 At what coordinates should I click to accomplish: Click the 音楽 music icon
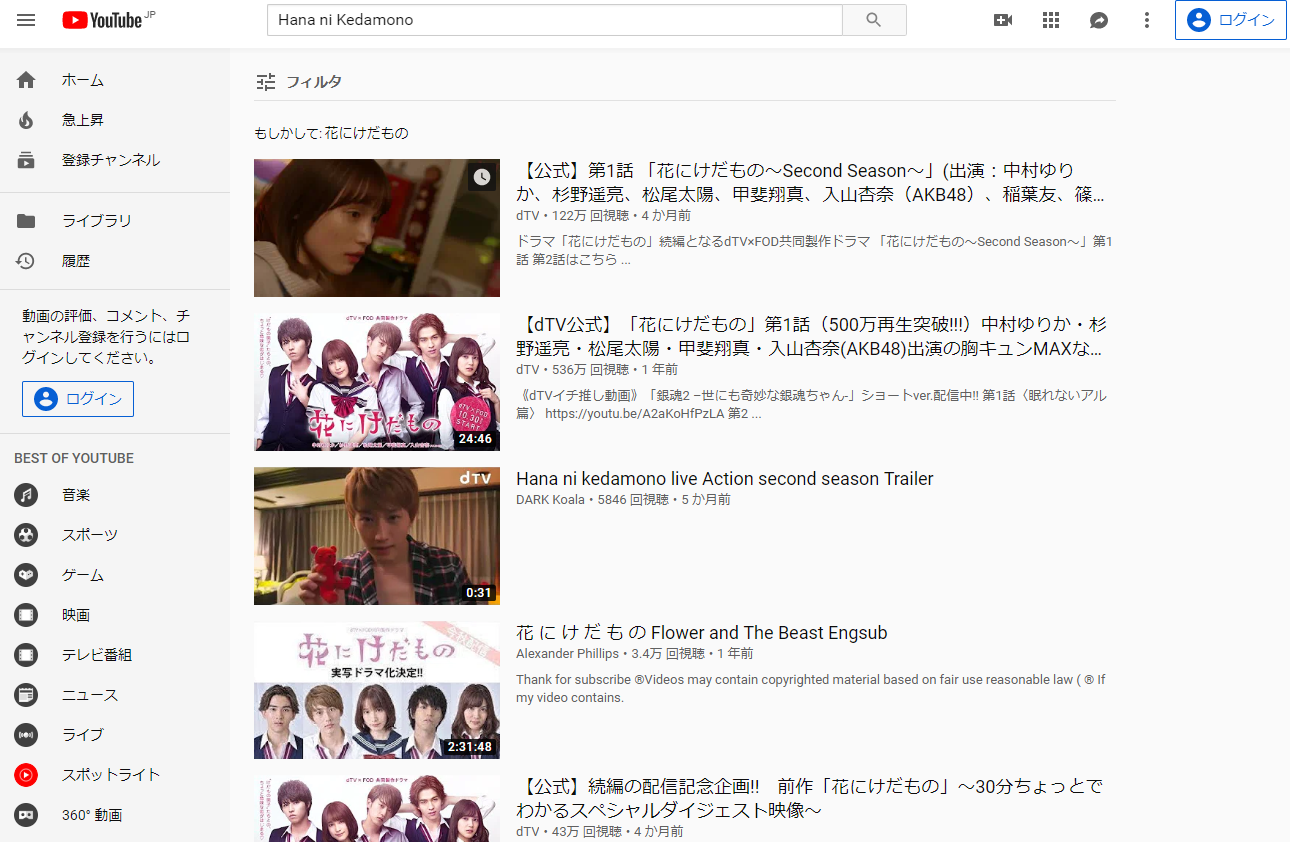pyautogui.click(x=26, y=495)
